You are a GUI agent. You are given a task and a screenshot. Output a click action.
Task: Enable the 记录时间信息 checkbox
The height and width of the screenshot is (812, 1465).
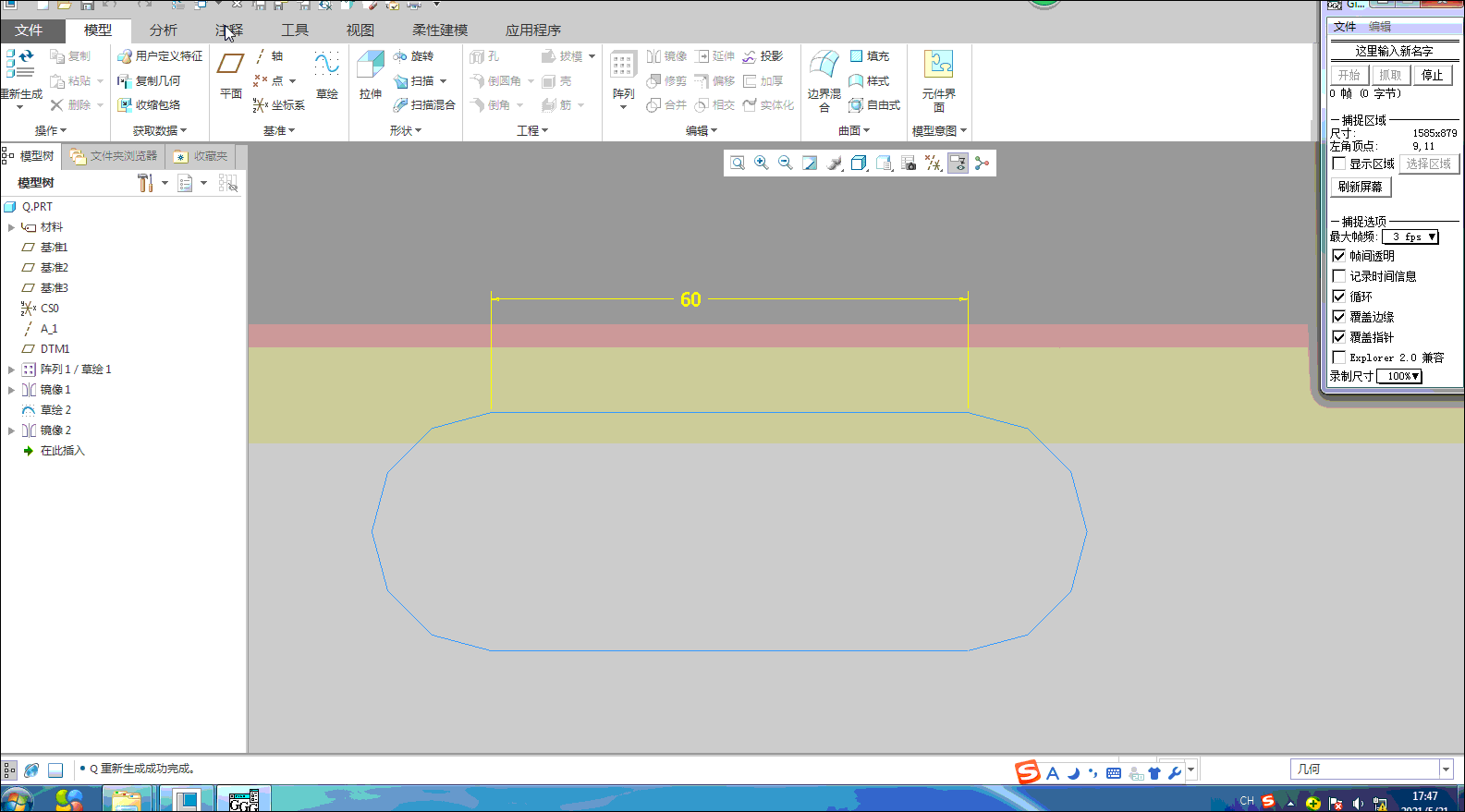(x=1339, y=276)
